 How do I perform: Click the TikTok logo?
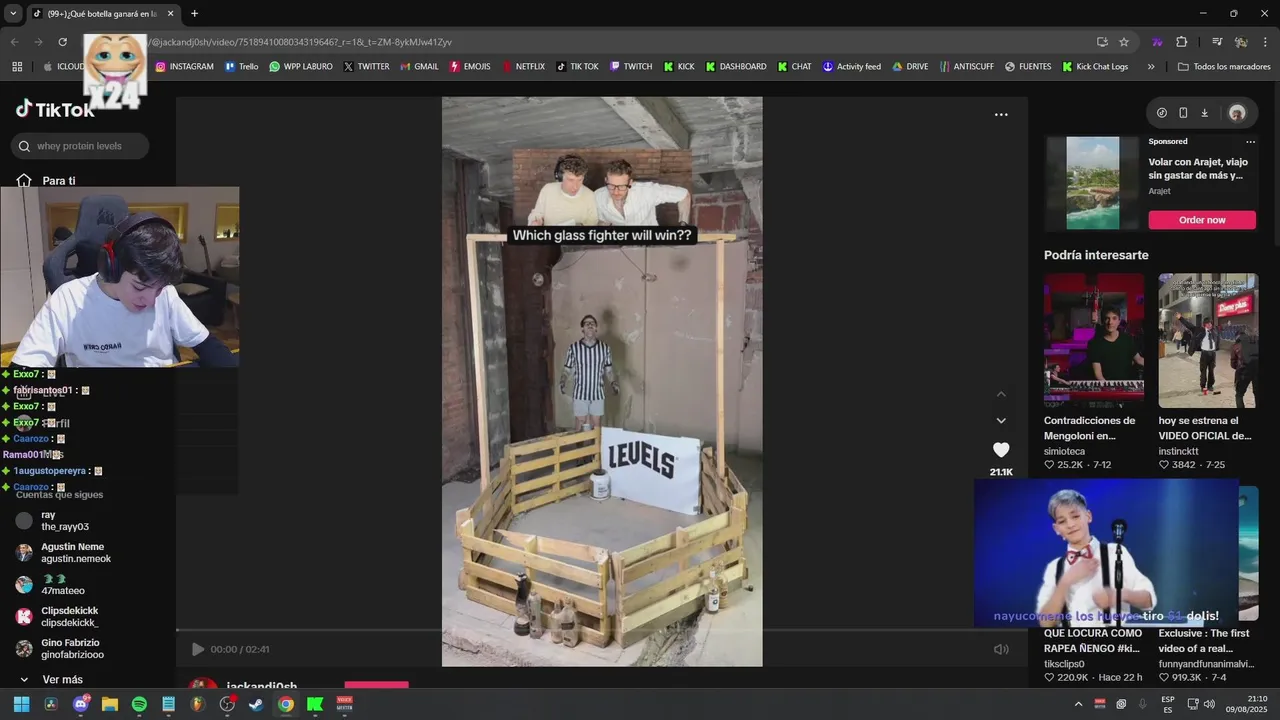(55, 109)
